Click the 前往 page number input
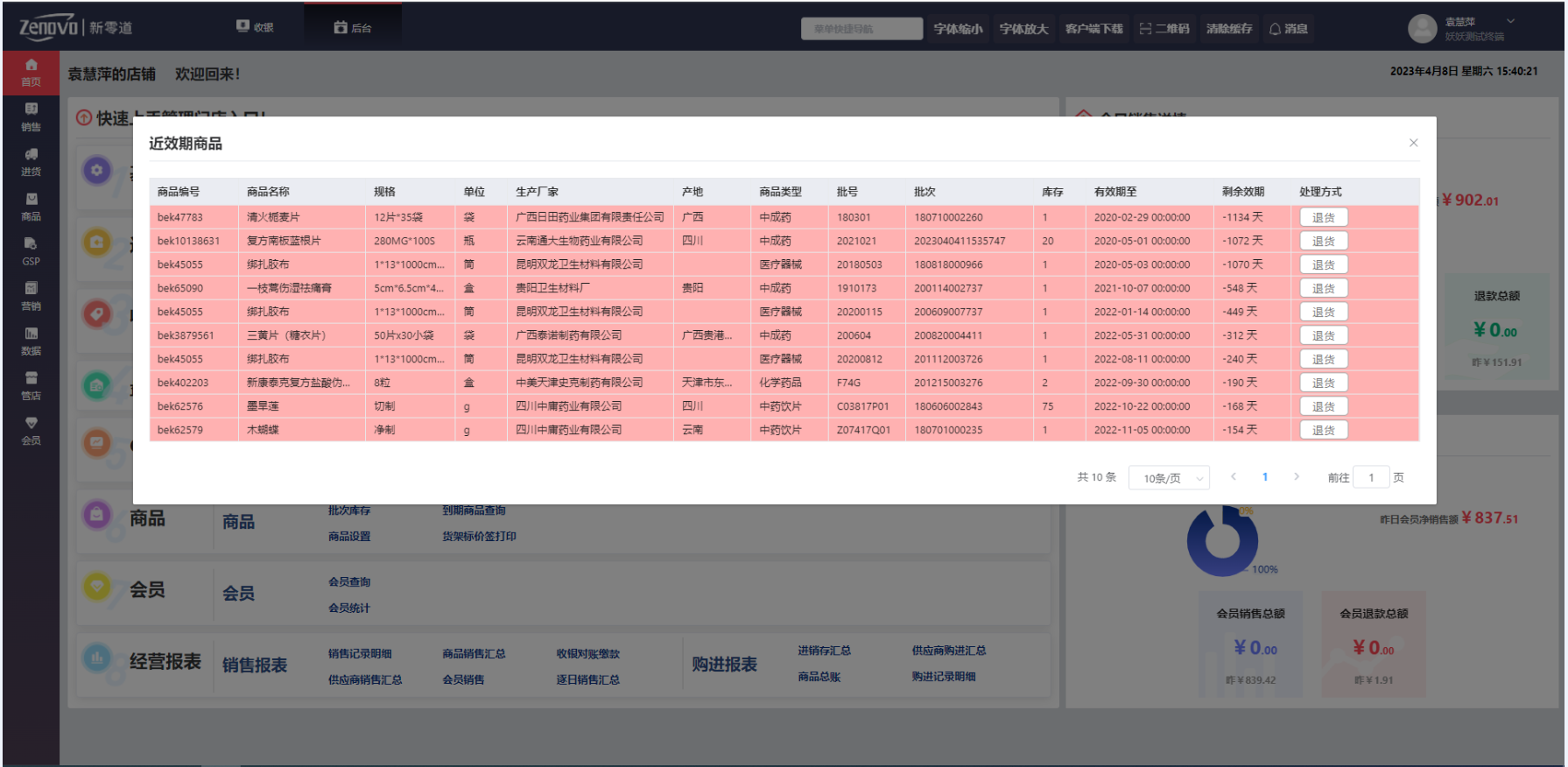The image size is (1568, 767). [x=1371, y=477]
